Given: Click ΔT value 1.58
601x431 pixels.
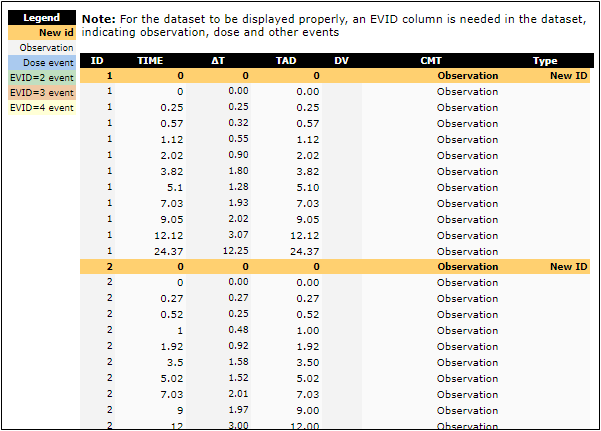Looking at the screenshot, I should [x=238, y=362].
